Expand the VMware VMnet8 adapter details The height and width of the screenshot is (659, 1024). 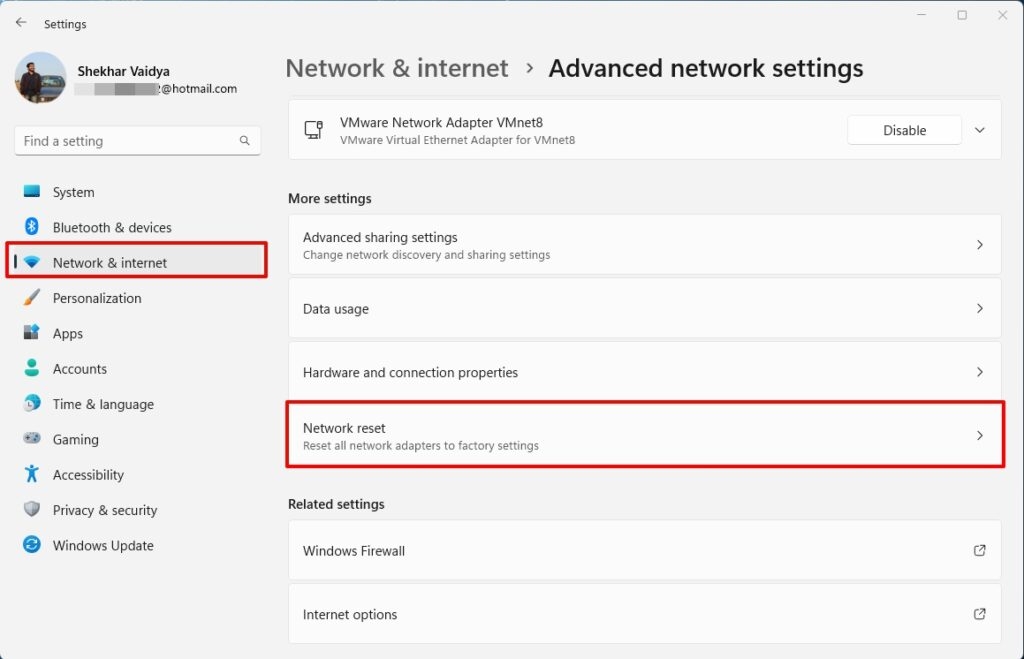tap(980, 130)
